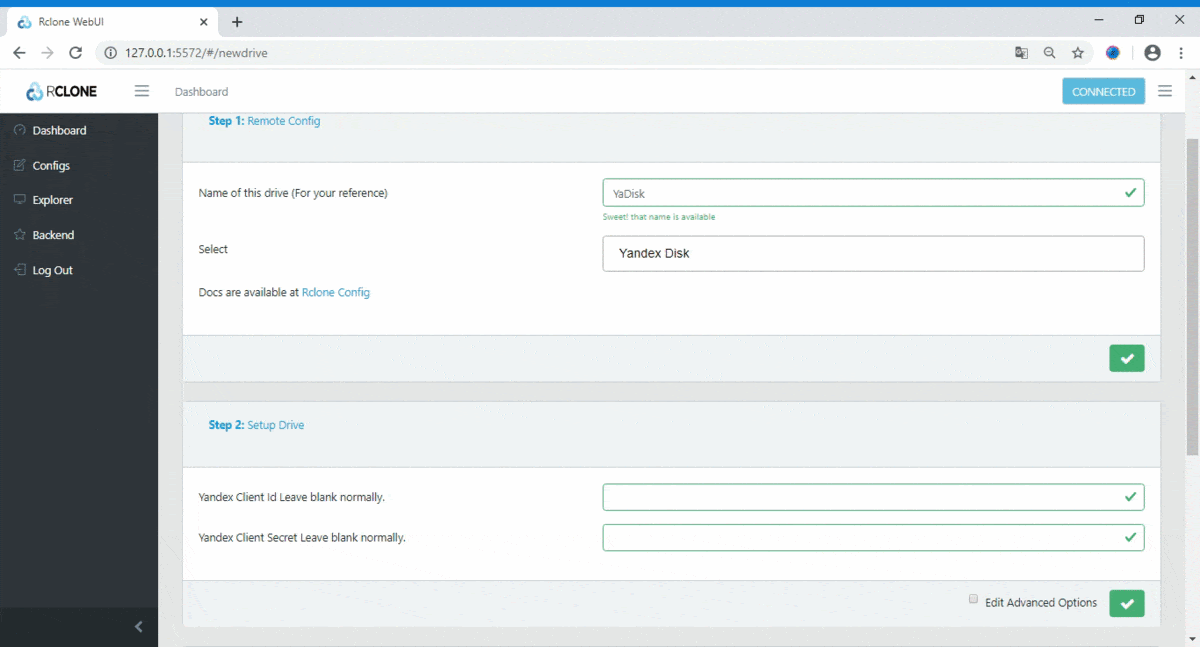Click the browser extension icon
The width and height of the screenshot is (1200, 647).
pos(1113,53)
